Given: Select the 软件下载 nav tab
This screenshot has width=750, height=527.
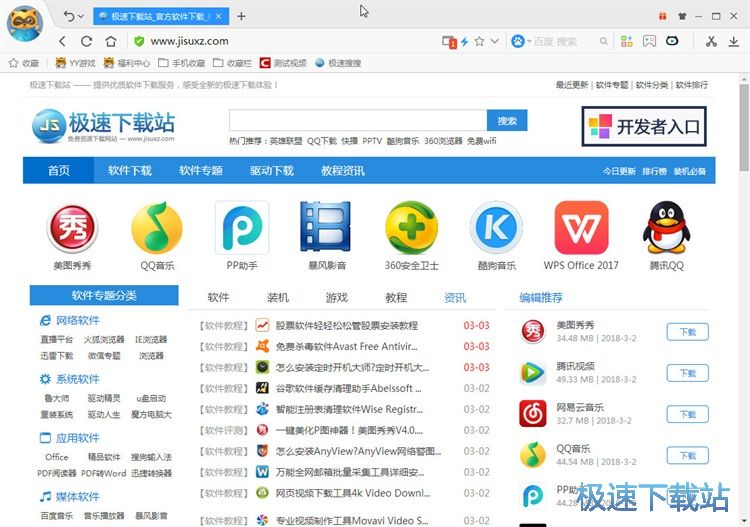Looking at the screenshot, I should click(130, 170).
